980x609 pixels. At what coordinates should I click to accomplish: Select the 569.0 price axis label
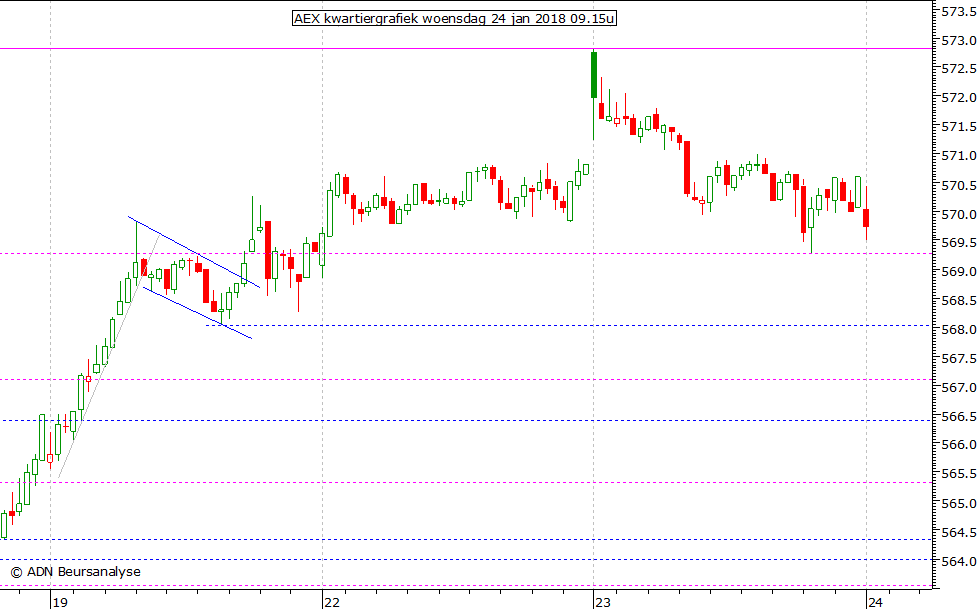pos(959,272)
